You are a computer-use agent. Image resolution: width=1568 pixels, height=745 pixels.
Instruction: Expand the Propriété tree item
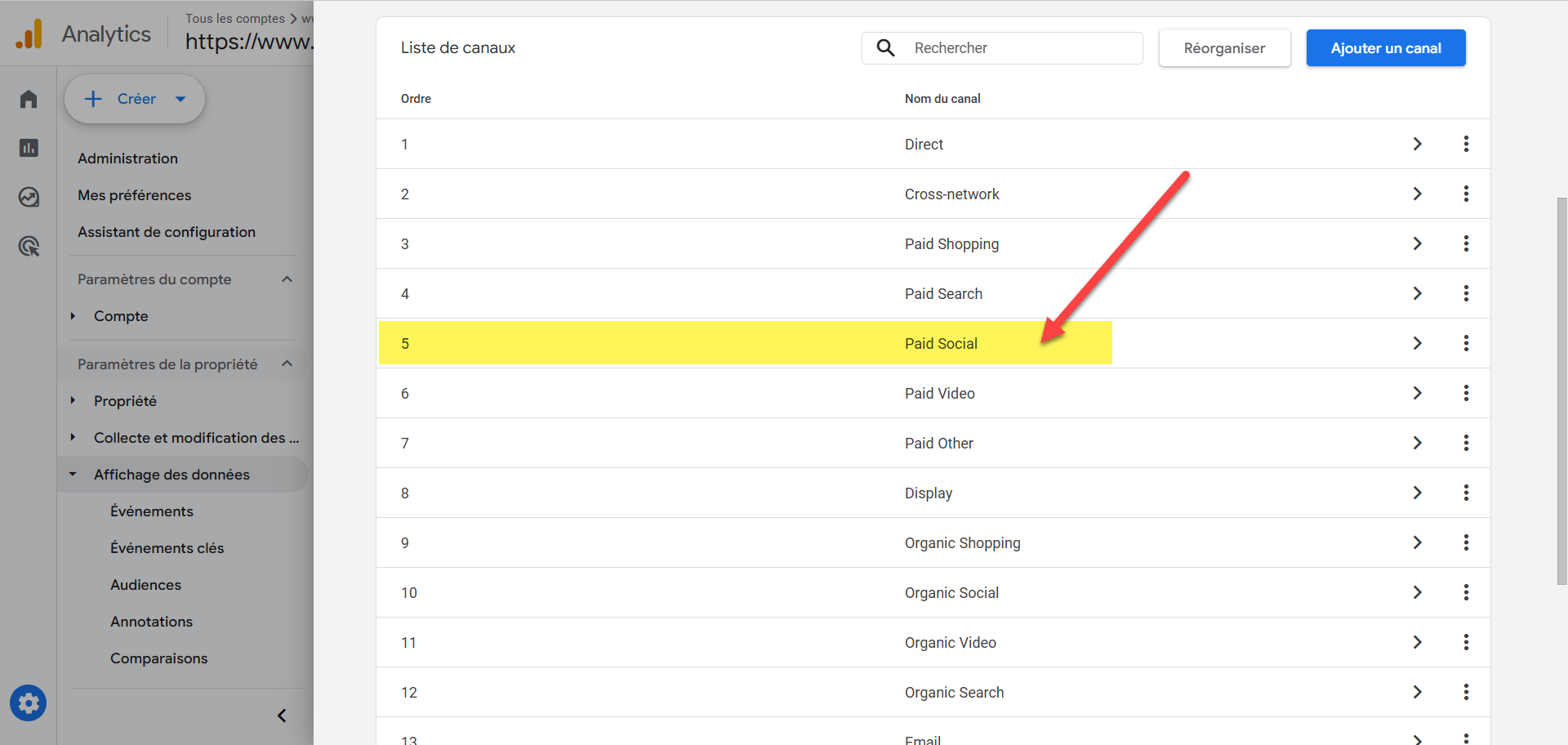[x=73, y=401]
